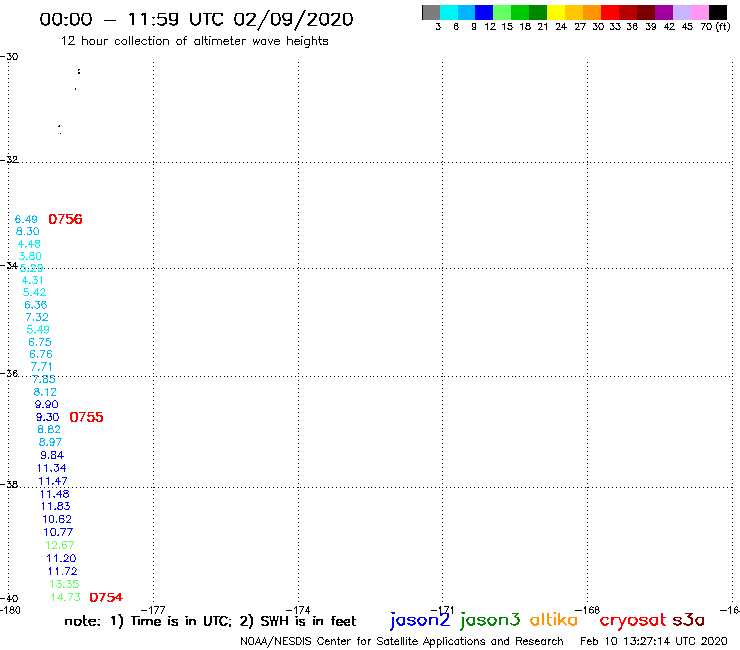Click the 11.48 wave height reading
Screen dimensions: 740x650
click(x=54, y=494)
